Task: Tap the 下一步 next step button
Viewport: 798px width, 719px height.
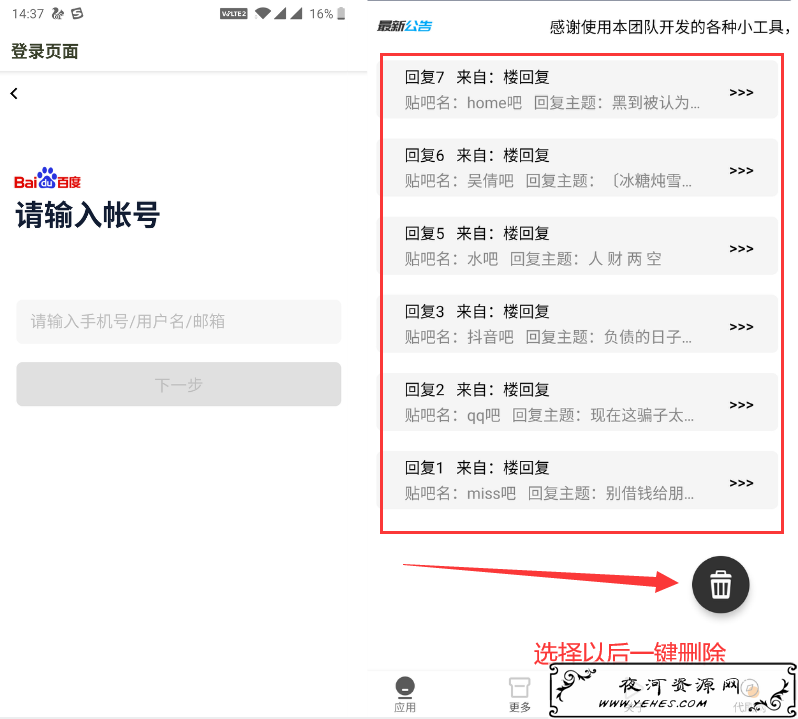Action: pos(179,384)
